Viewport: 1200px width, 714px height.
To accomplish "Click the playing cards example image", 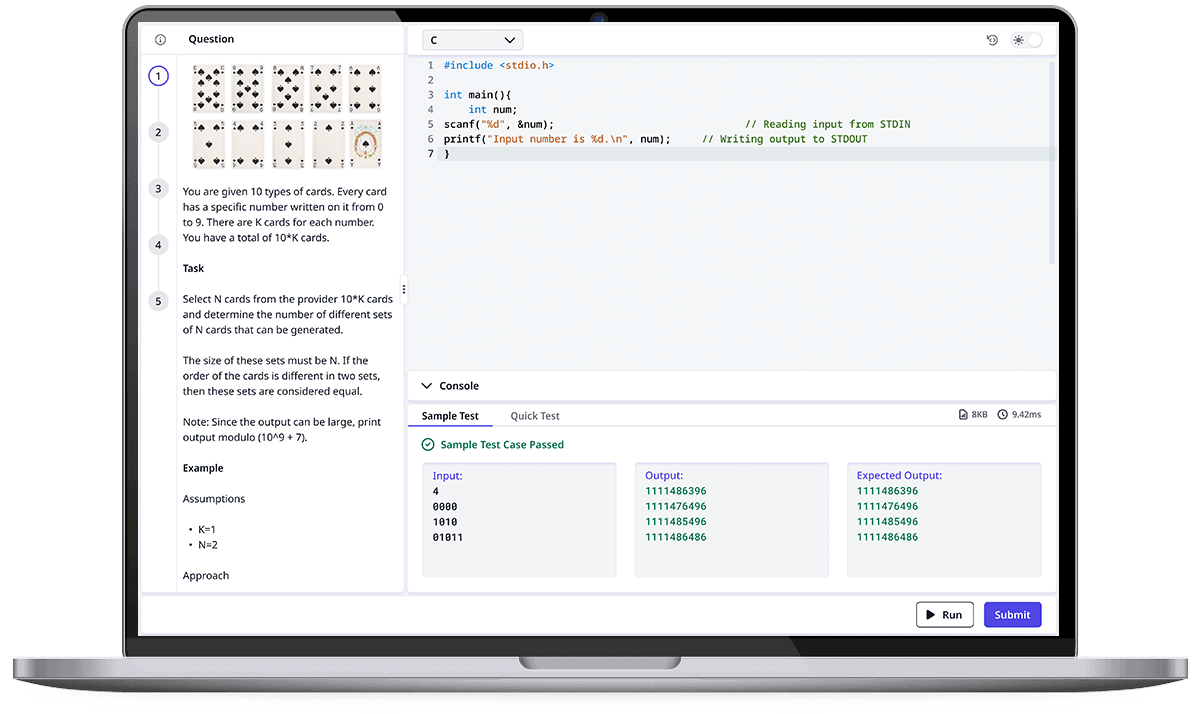I will pyautogui.click(x=286, y=116).
